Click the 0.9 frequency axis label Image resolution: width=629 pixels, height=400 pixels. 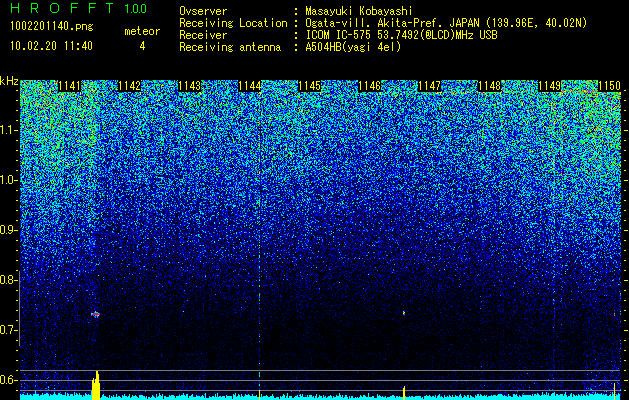pyautogui.click(x=9, y=230)
